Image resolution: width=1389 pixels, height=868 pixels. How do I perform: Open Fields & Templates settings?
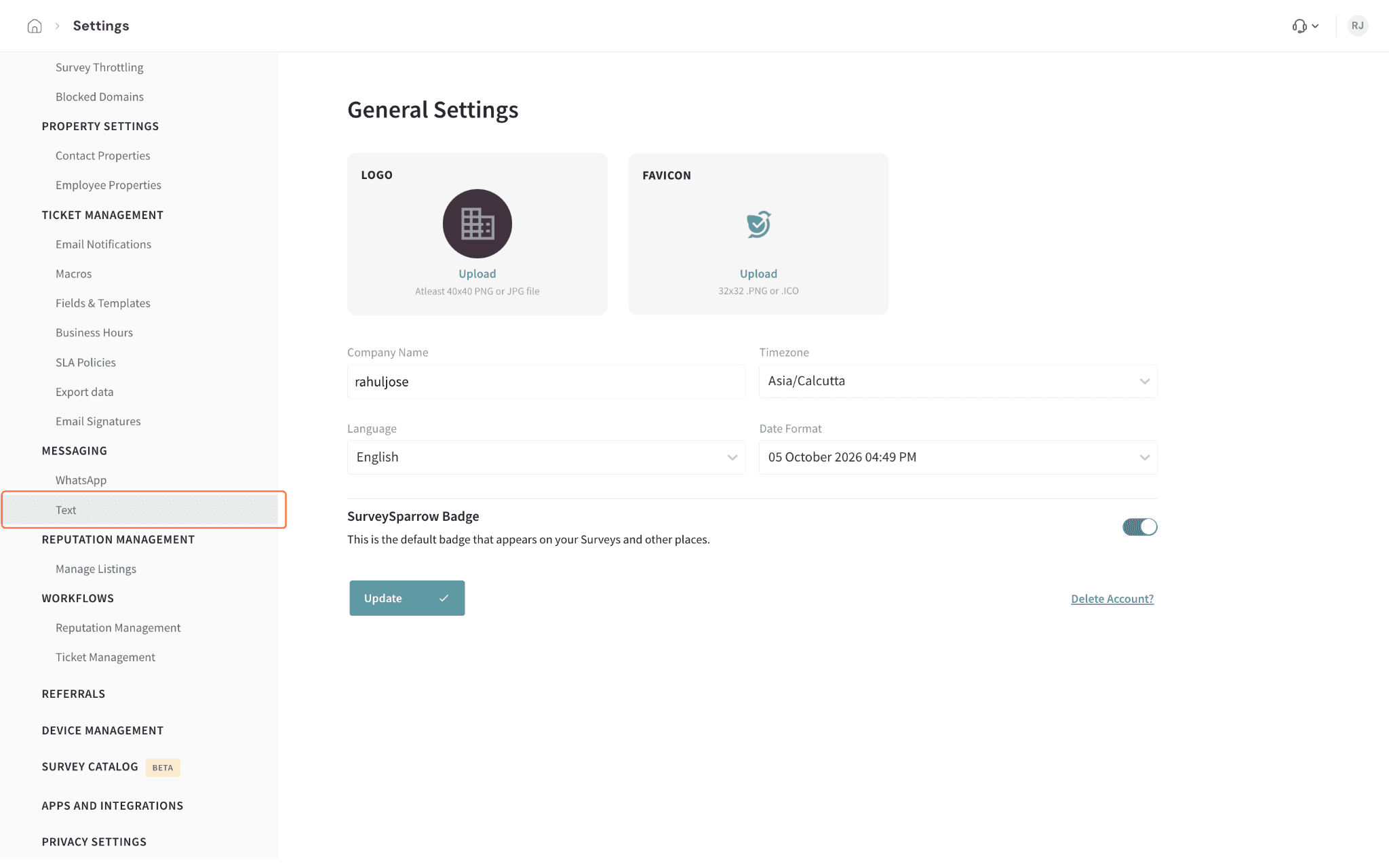[x=103, y=303]
